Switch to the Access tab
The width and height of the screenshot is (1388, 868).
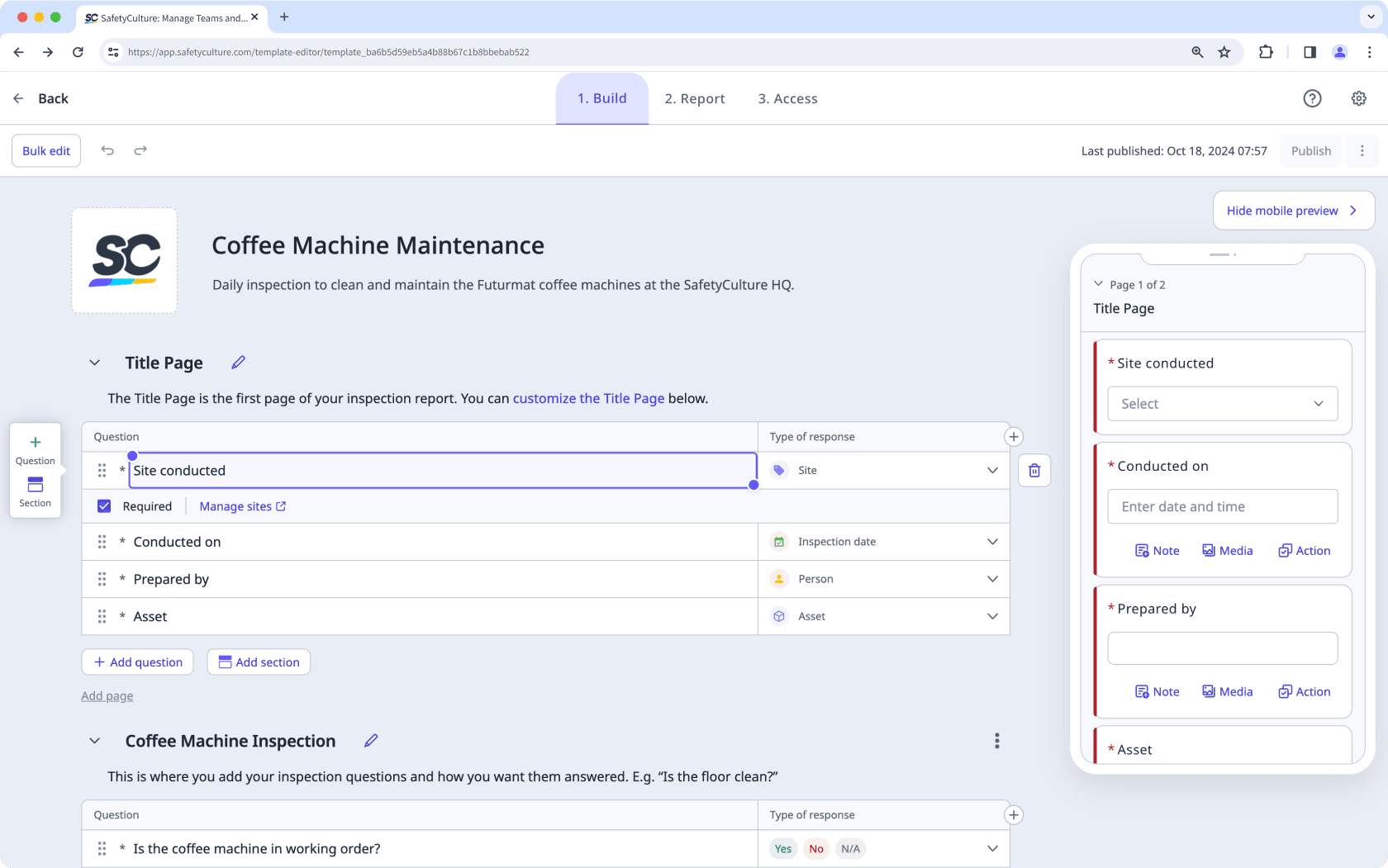coord(787,98)
